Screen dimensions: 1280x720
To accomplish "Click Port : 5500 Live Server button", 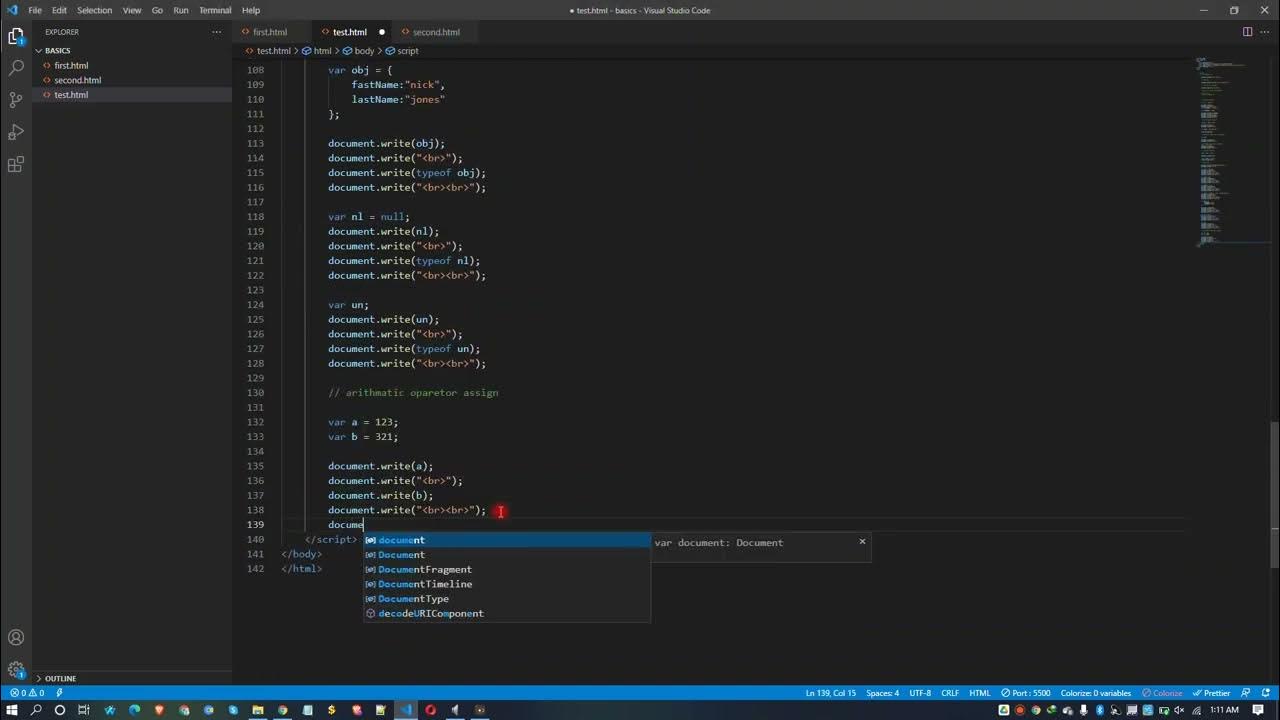I will tap(1025, 693).
